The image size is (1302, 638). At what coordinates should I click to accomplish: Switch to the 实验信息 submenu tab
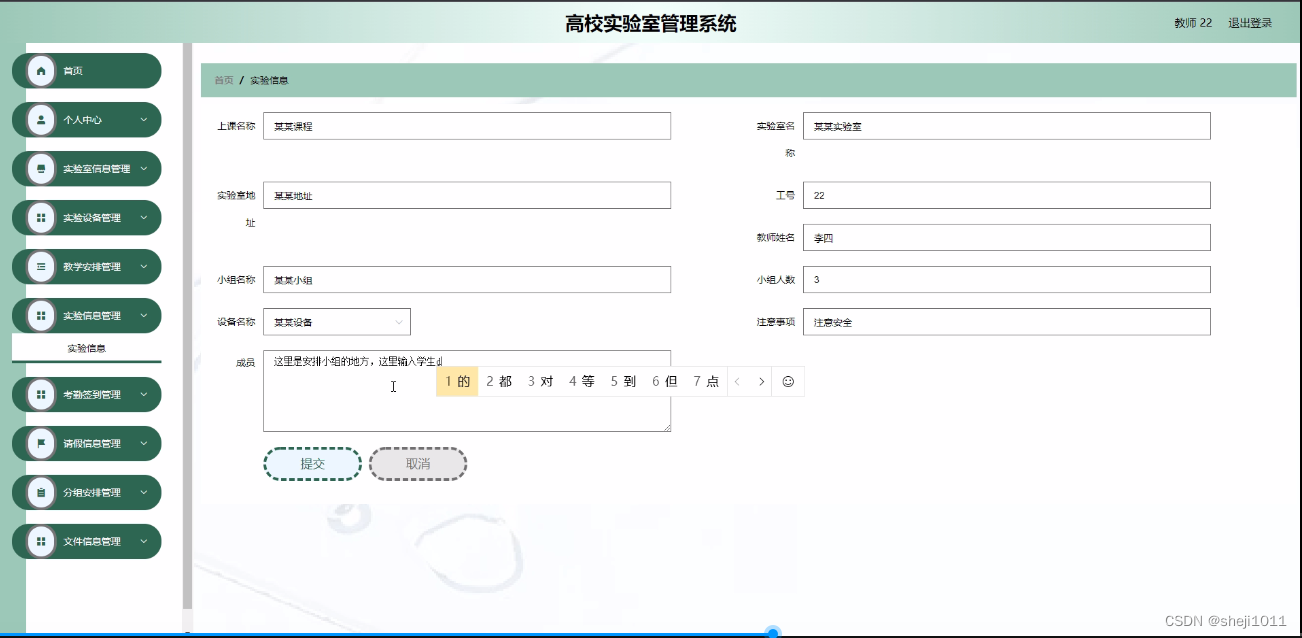point(86,348)
